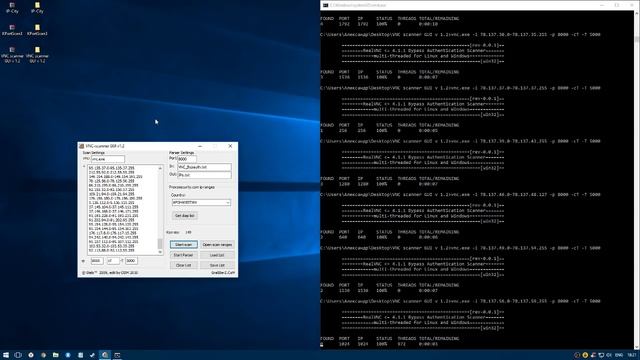Open the Windows Start menu
Screen dimensions: 640x360
point(6,355)
